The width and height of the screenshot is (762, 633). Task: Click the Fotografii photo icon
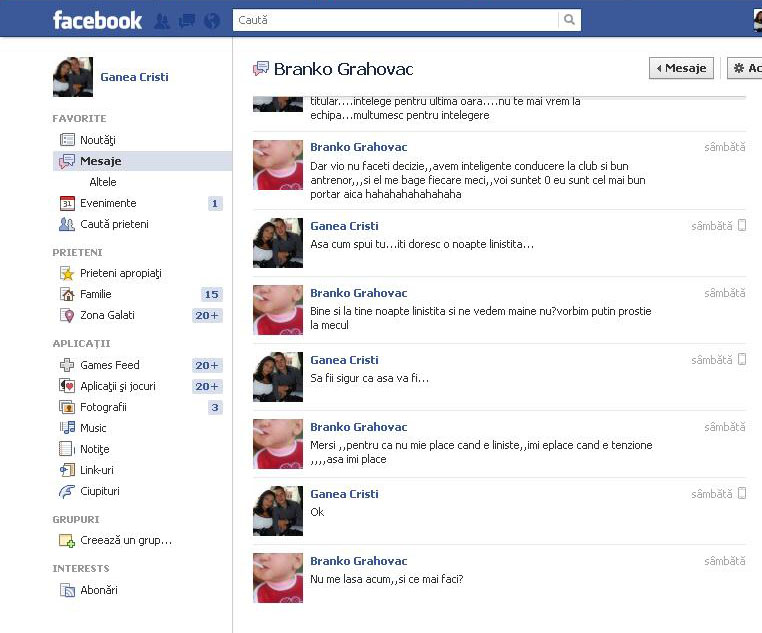pyautogui.click(x=67, y=407)
